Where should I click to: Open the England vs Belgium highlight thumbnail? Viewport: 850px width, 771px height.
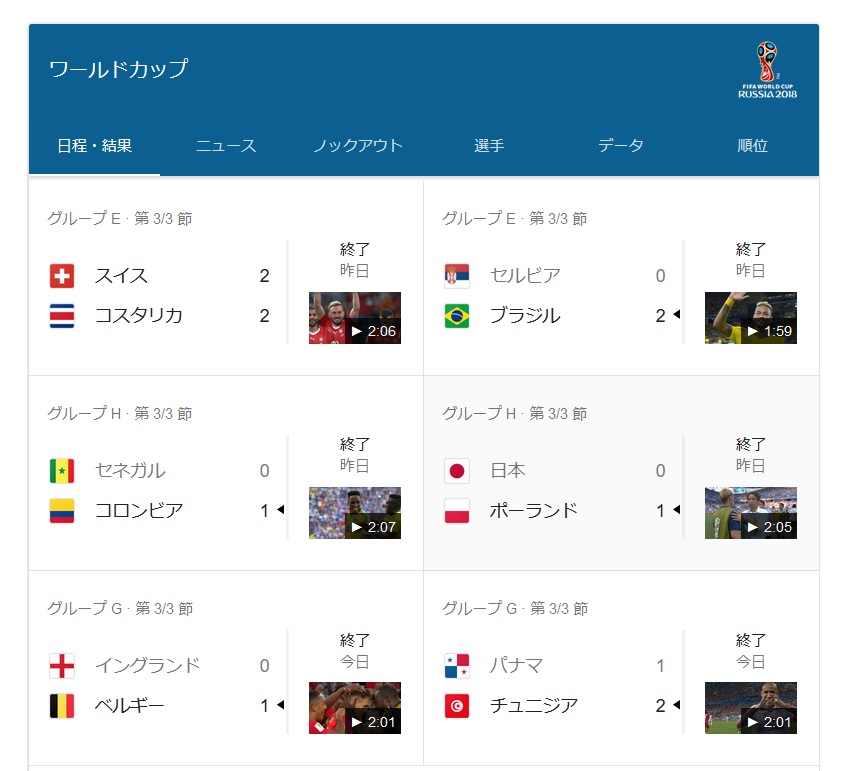[x=355, y=708]
